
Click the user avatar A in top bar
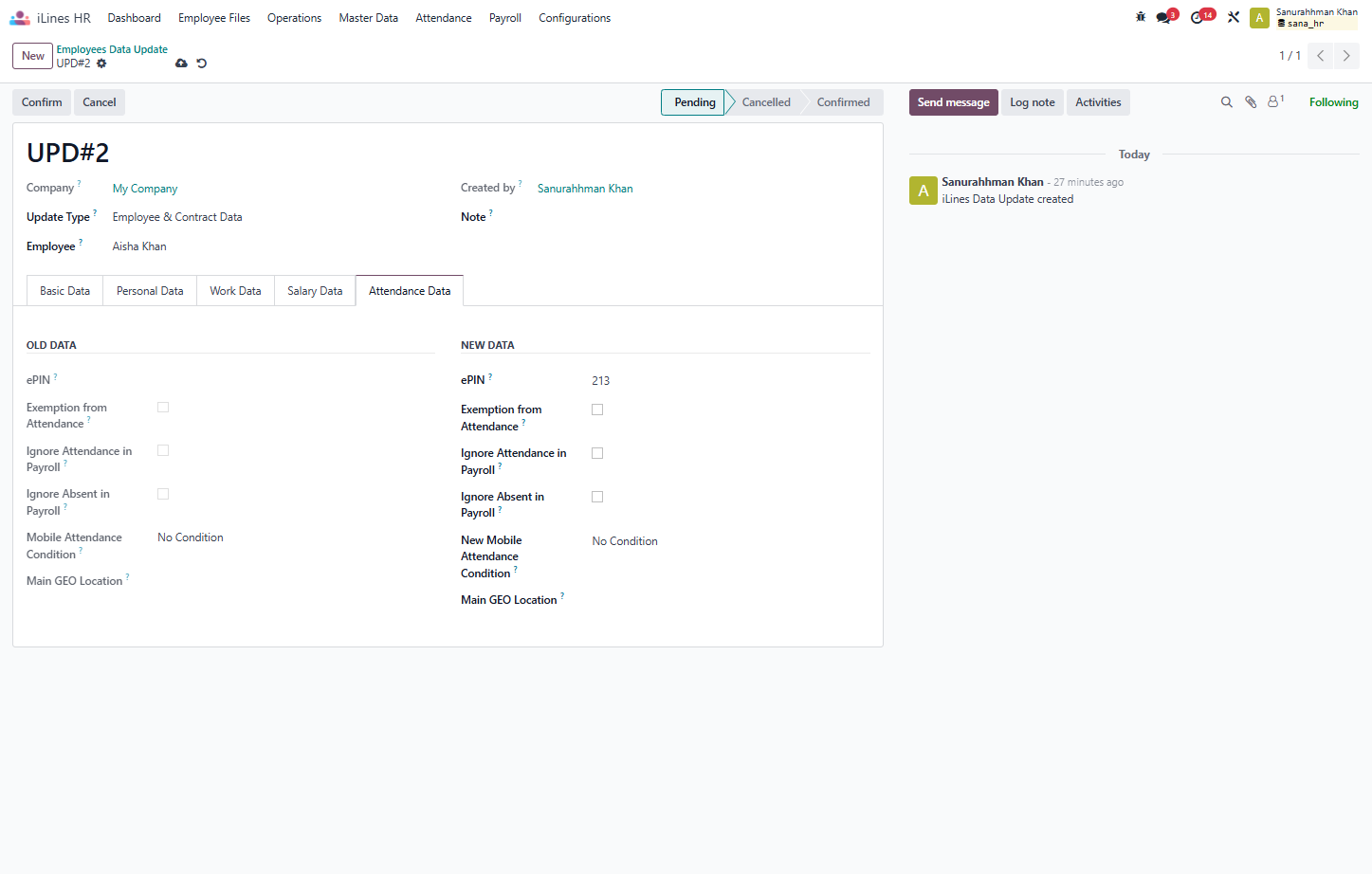point(1259,18)
